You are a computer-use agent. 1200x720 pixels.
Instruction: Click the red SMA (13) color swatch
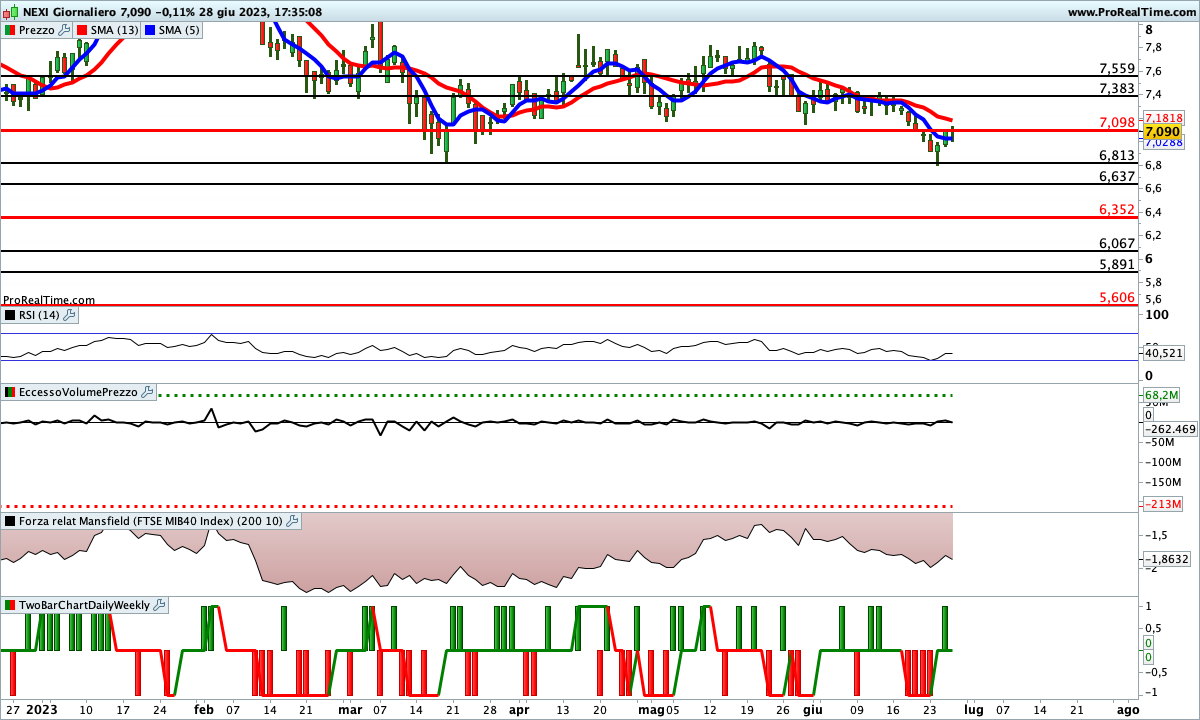click(81, 31)
